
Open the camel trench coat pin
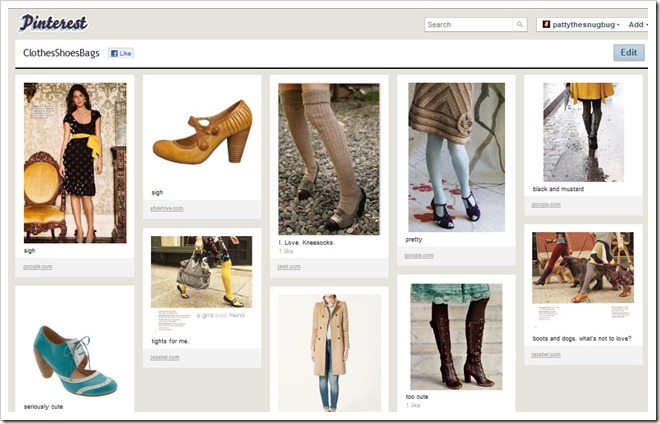(x=329, y=352)
